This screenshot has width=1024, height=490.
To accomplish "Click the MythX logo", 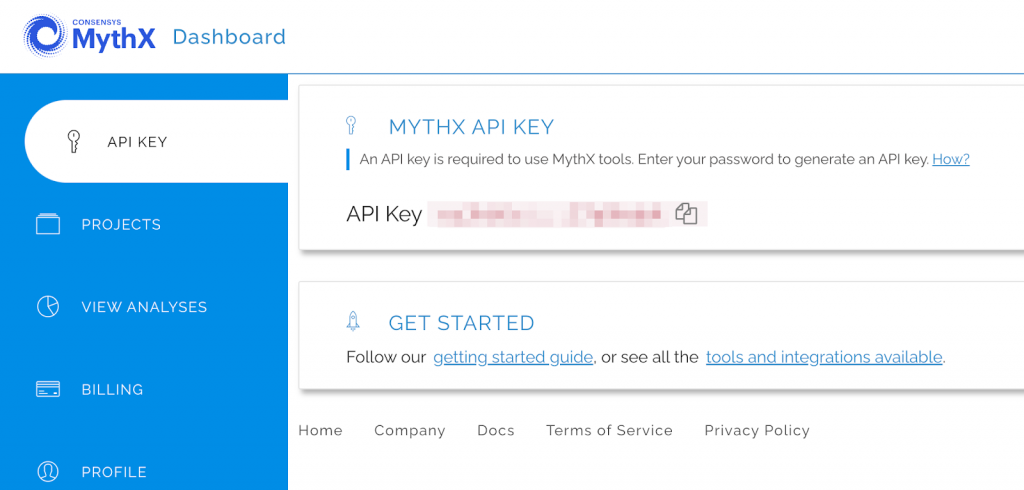I will pyautogui.click(x=89, y=36).
